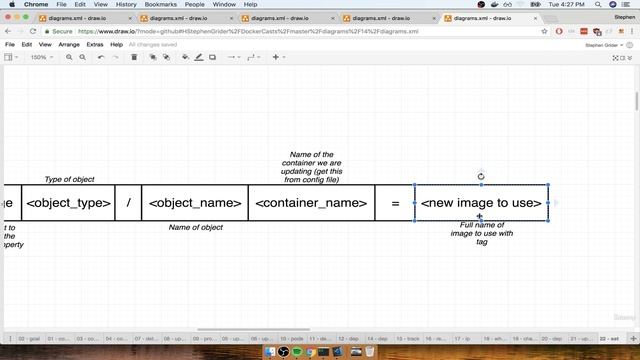Open the view panels layout dropdown

(11, 58)
